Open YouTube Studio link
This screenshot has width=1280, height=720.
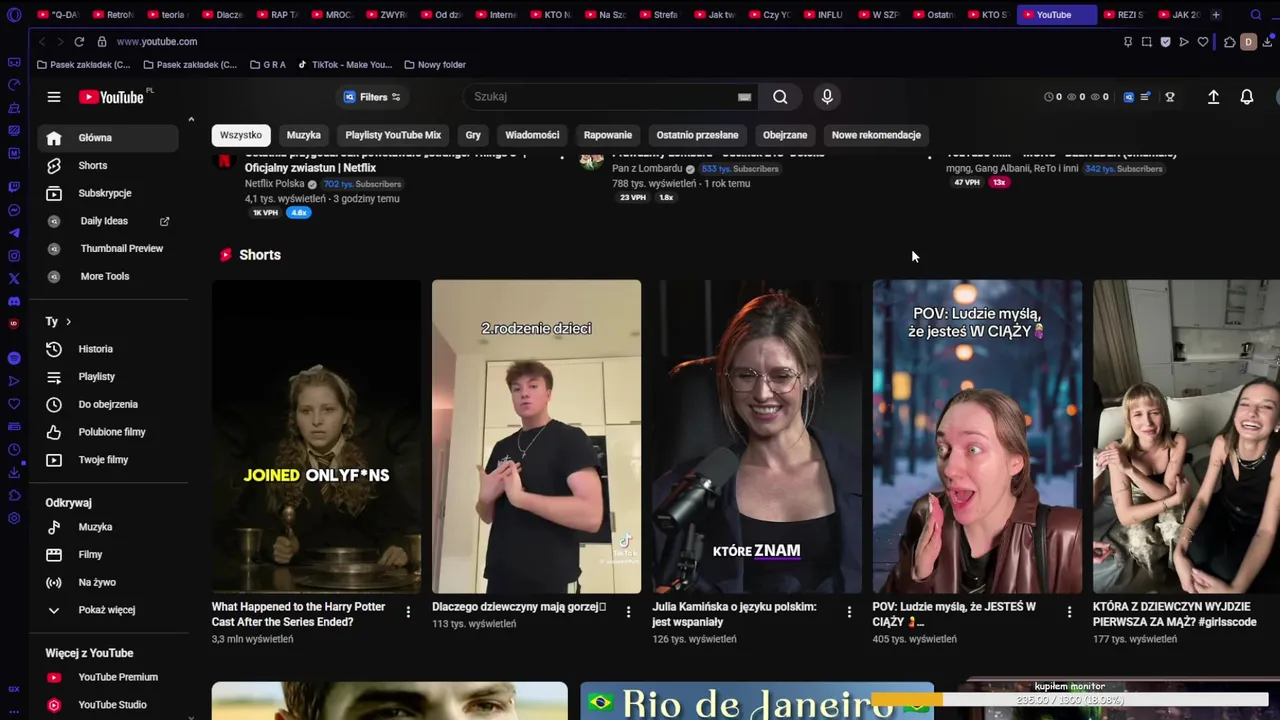[108, 705]
